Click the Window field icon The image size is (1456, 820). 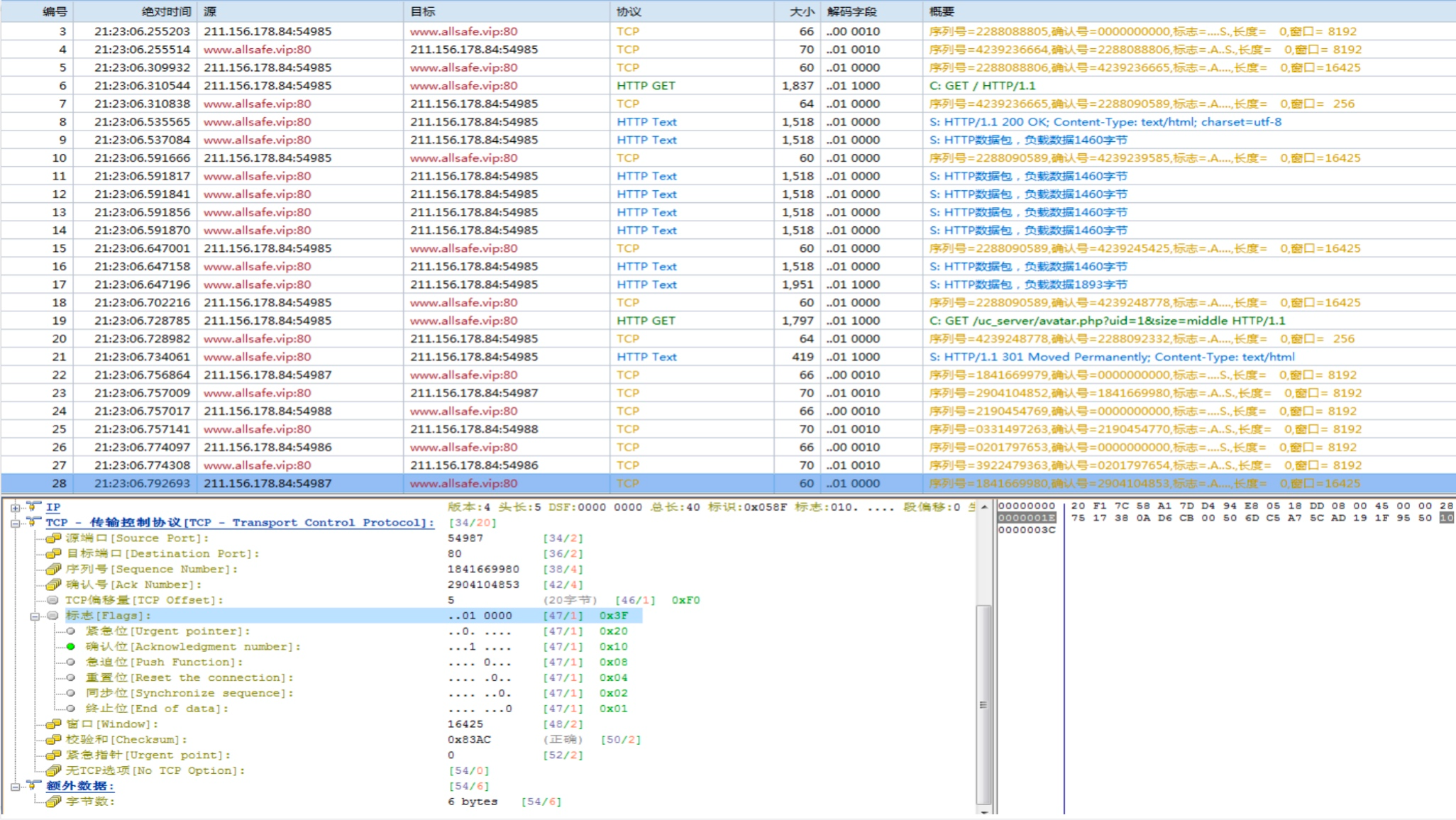[x=53, y=724]
